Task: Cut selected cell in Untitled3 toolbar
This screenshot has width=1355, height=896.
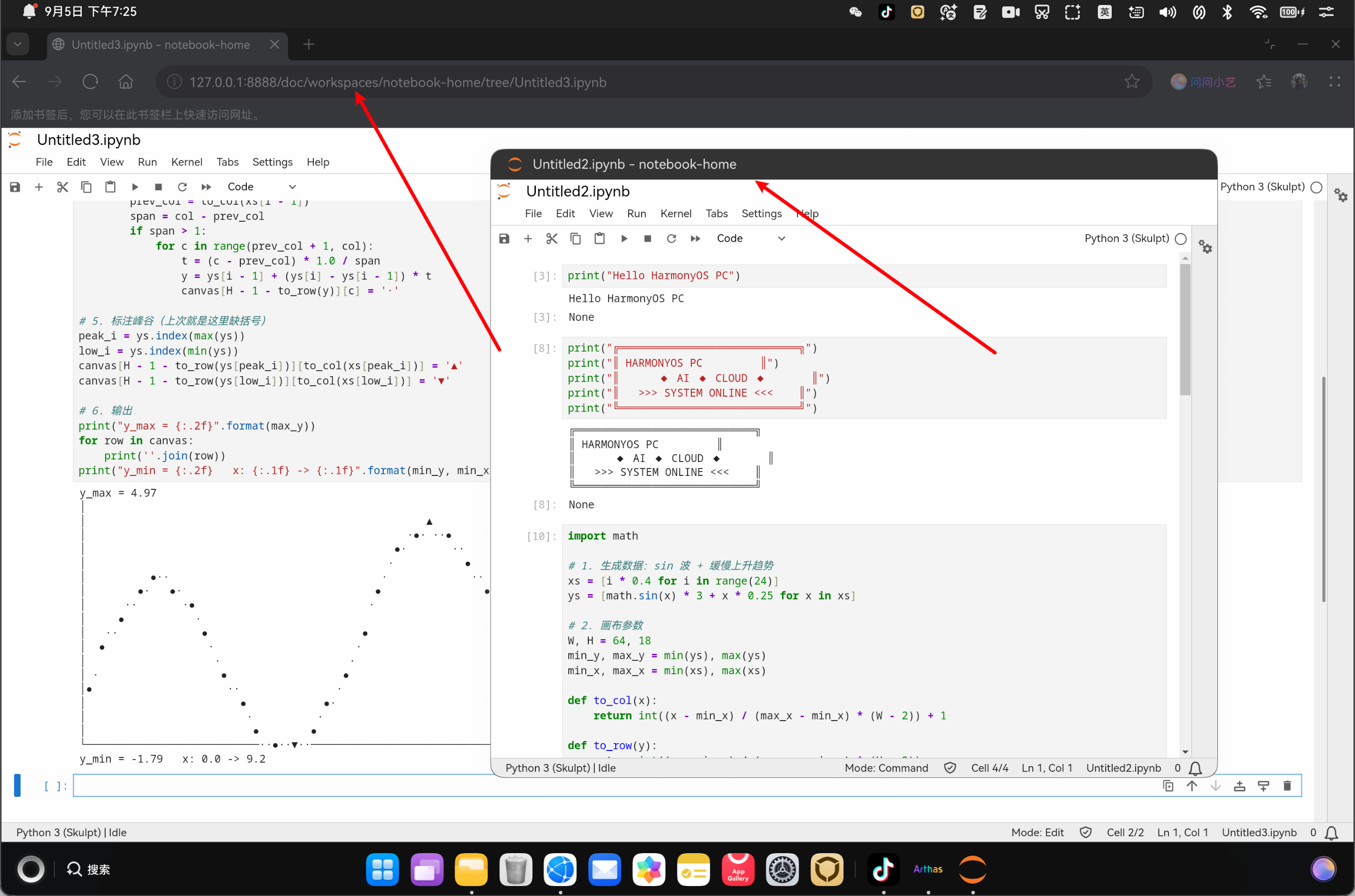Action: click(62, 187)
